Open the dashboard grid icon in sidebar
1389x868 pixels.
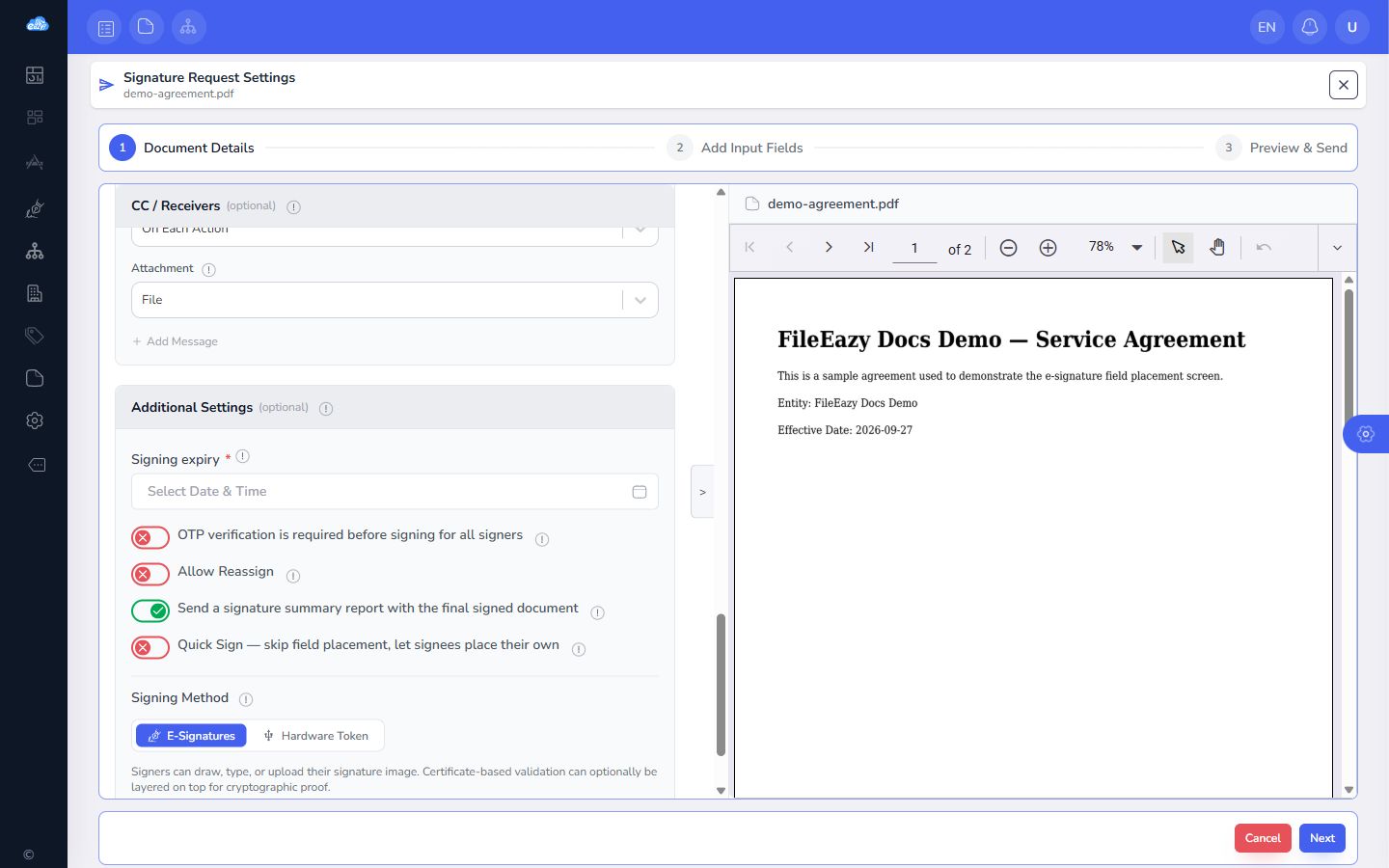pos(35,118)
